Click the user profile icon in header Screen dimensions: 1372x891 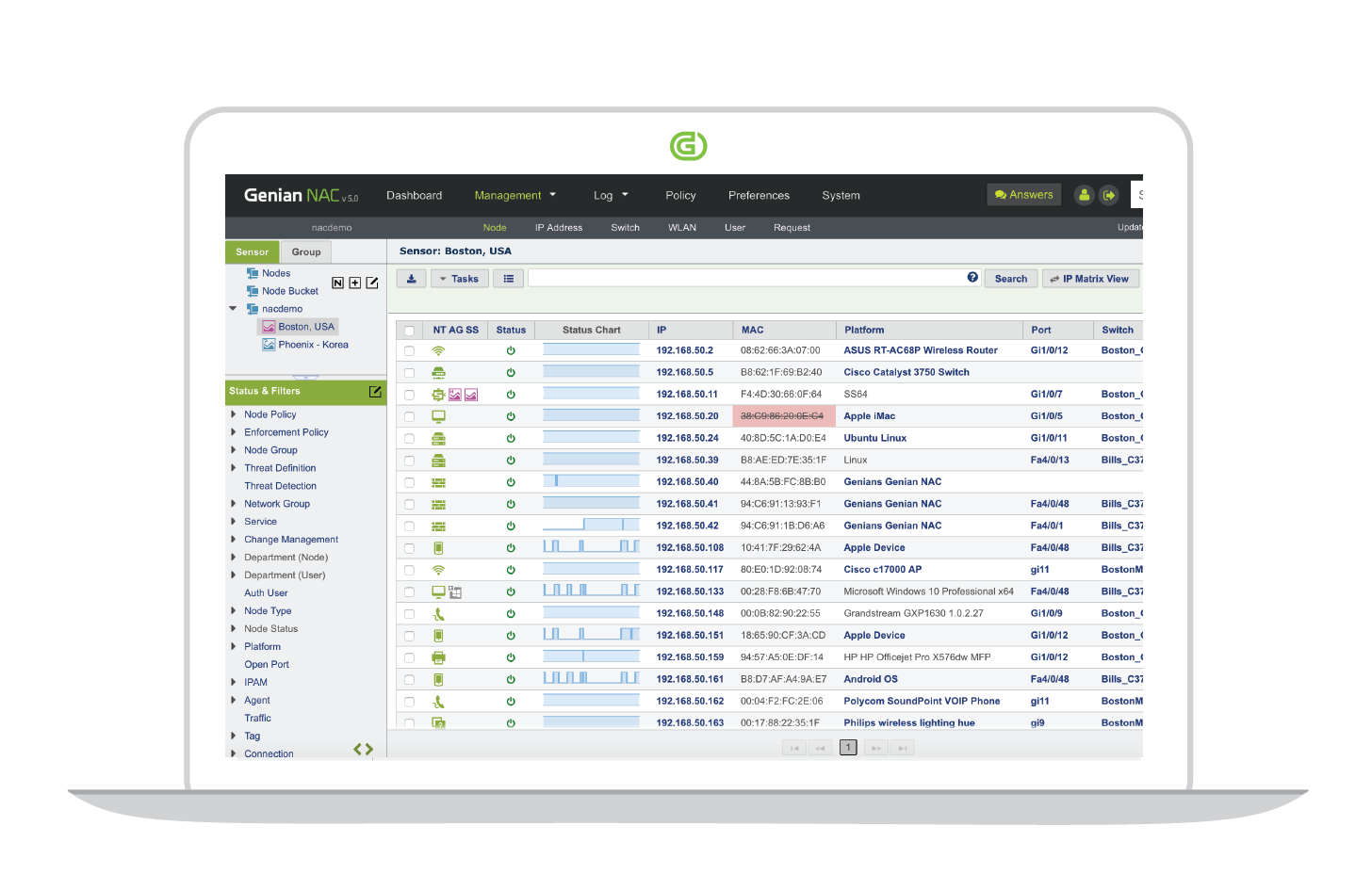click(1085, 195)
